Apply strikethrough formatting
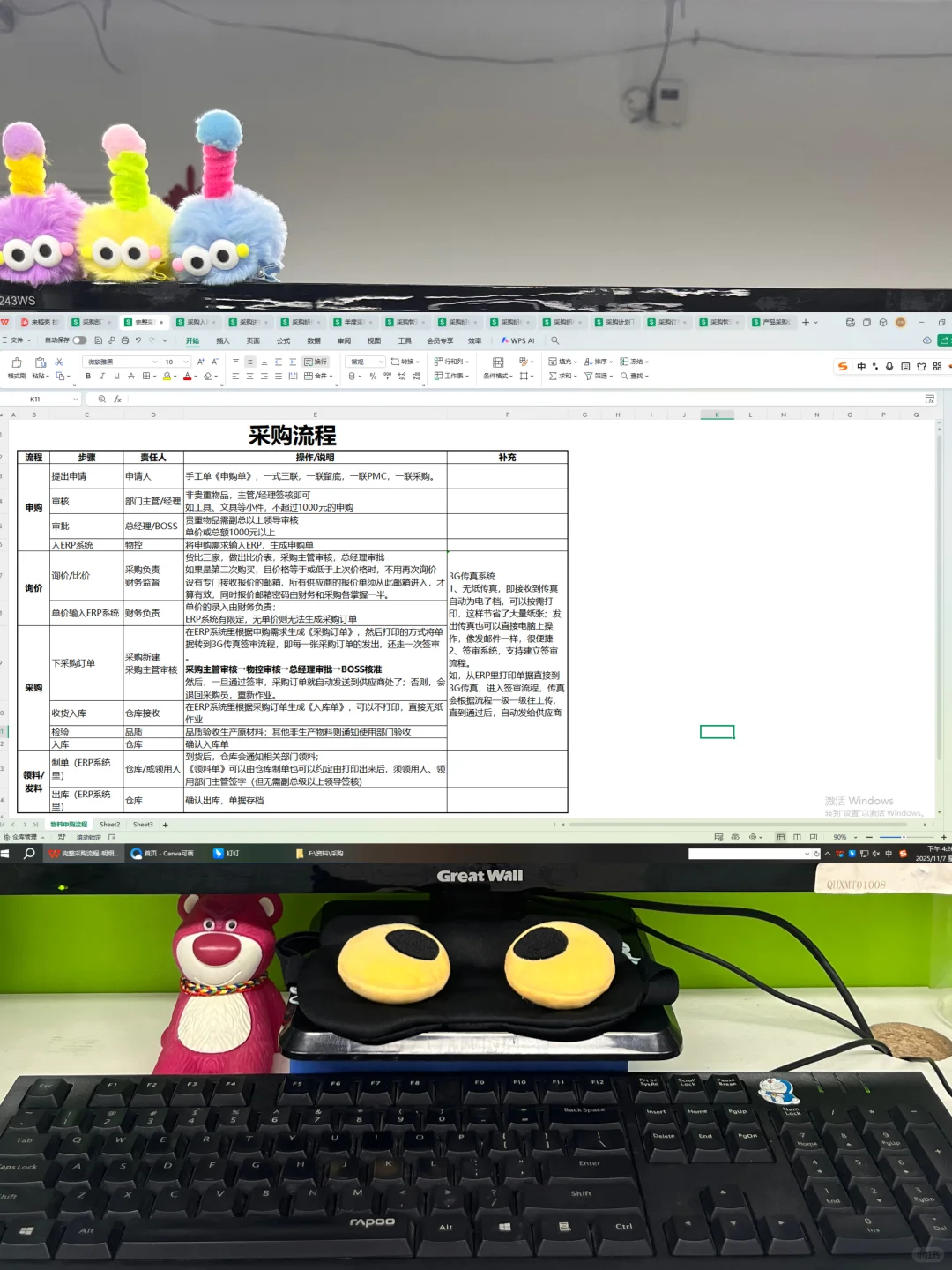The width and height of the screenshot is (952, 1270). click(x=131, y=376)
